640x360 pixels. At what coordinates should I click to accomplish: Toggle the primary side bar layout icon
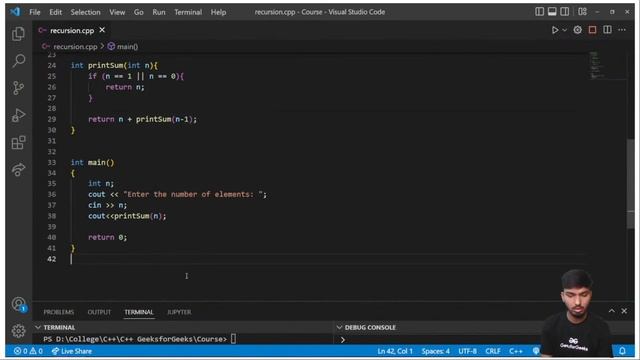(540, 11)
